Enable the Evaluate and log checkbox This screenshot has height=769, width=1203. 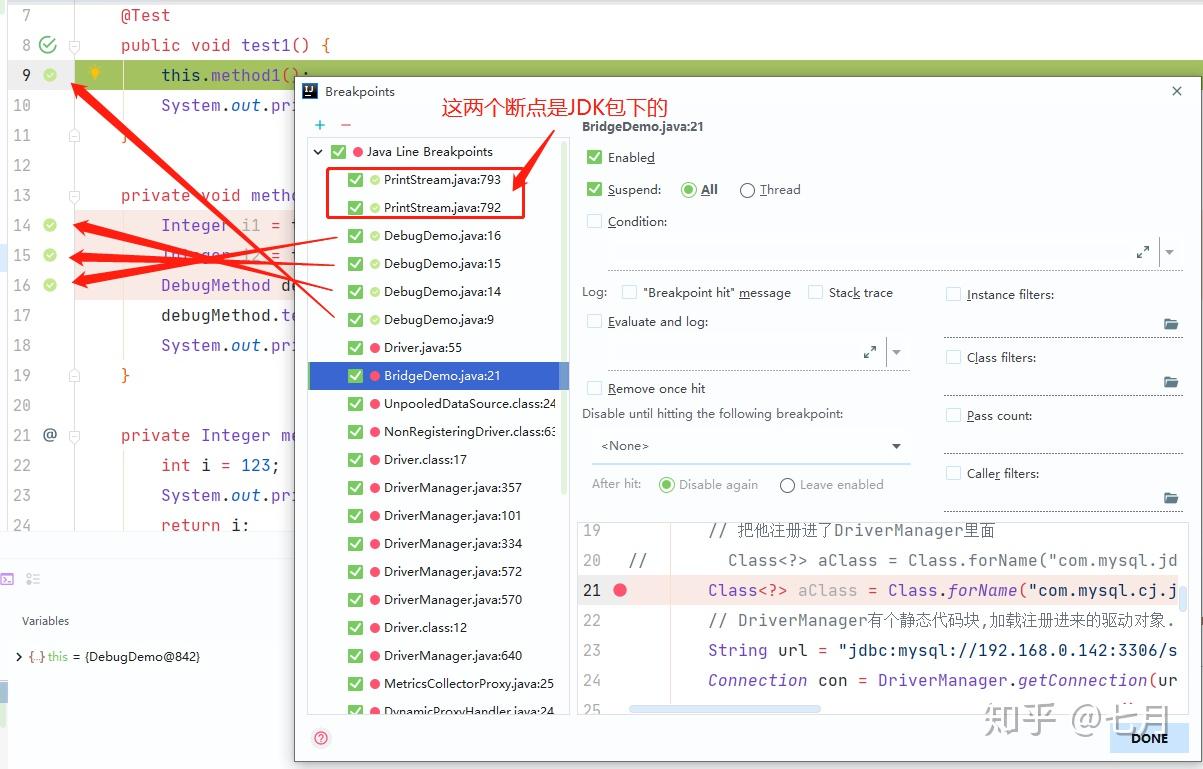coord(595,321)
